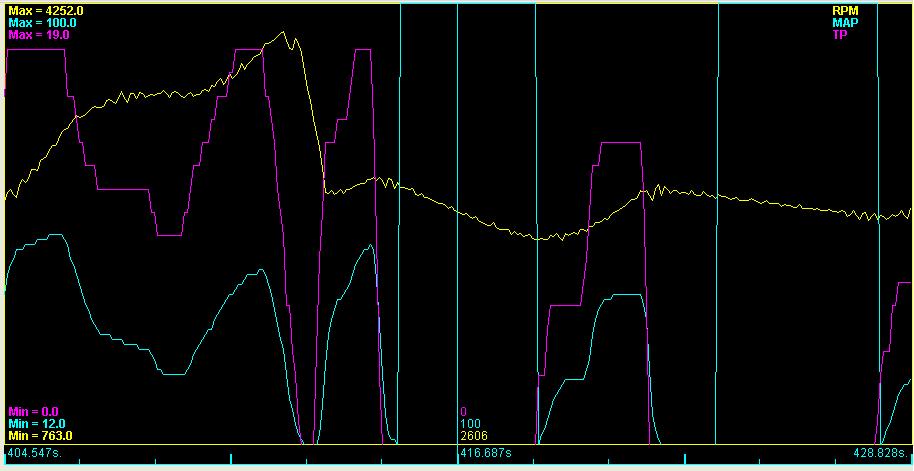Click the cursor RPM value 2606
Viewport: 914px width, 471px height.
(473, 436)
